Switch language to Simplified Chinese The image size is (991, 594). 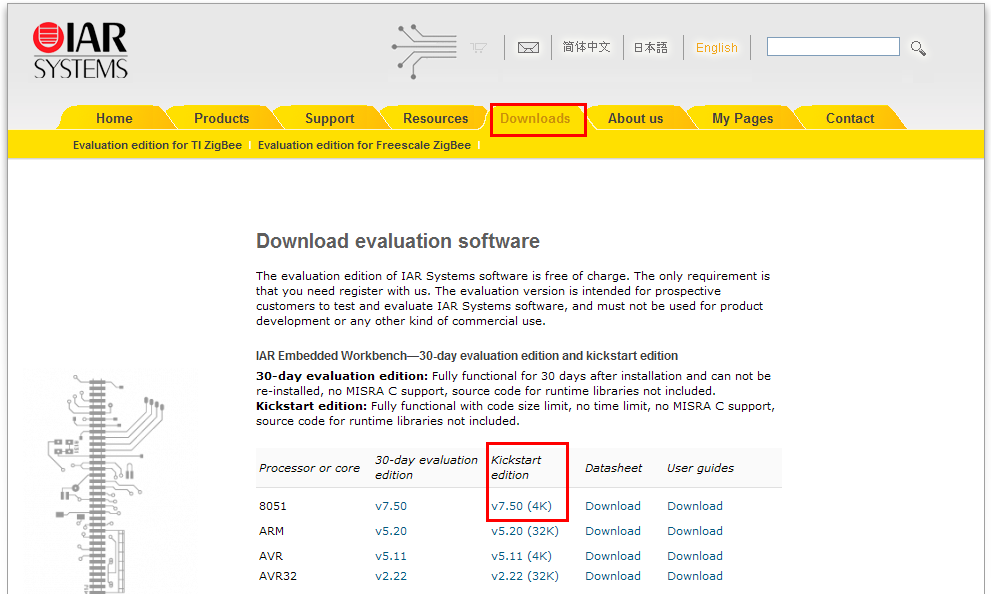(587, 47)
